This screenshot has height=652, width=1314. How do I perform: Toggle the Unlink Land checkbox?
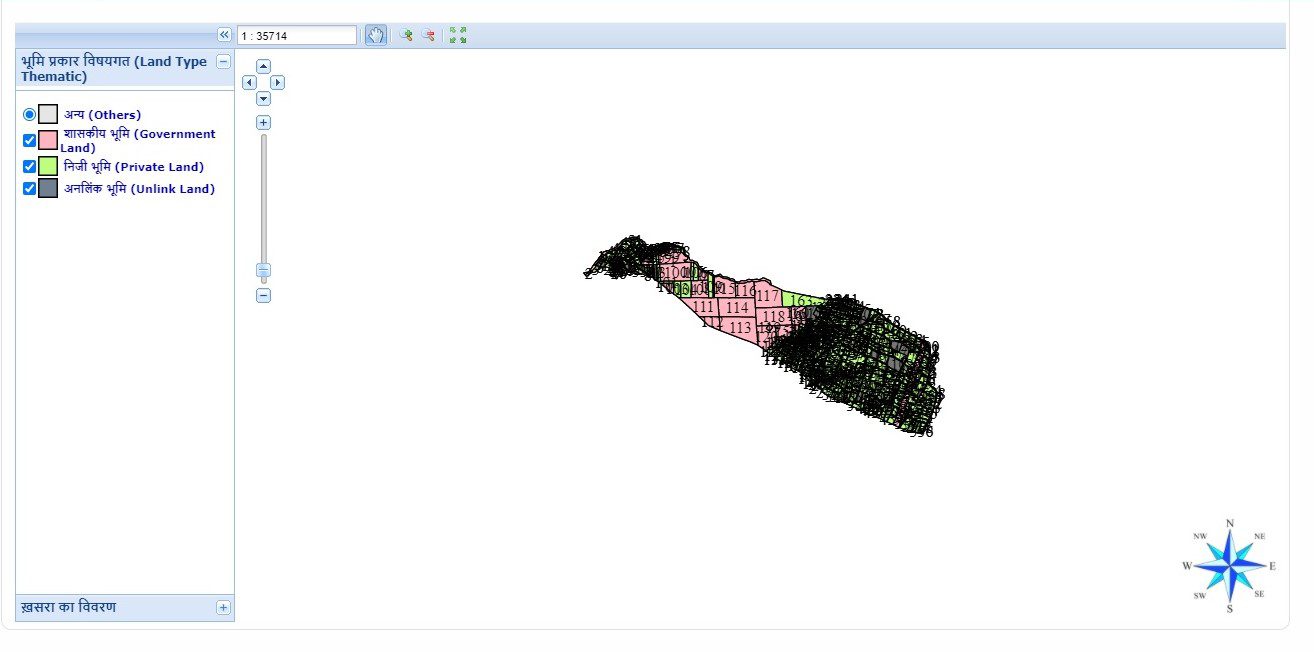(29, 189)
